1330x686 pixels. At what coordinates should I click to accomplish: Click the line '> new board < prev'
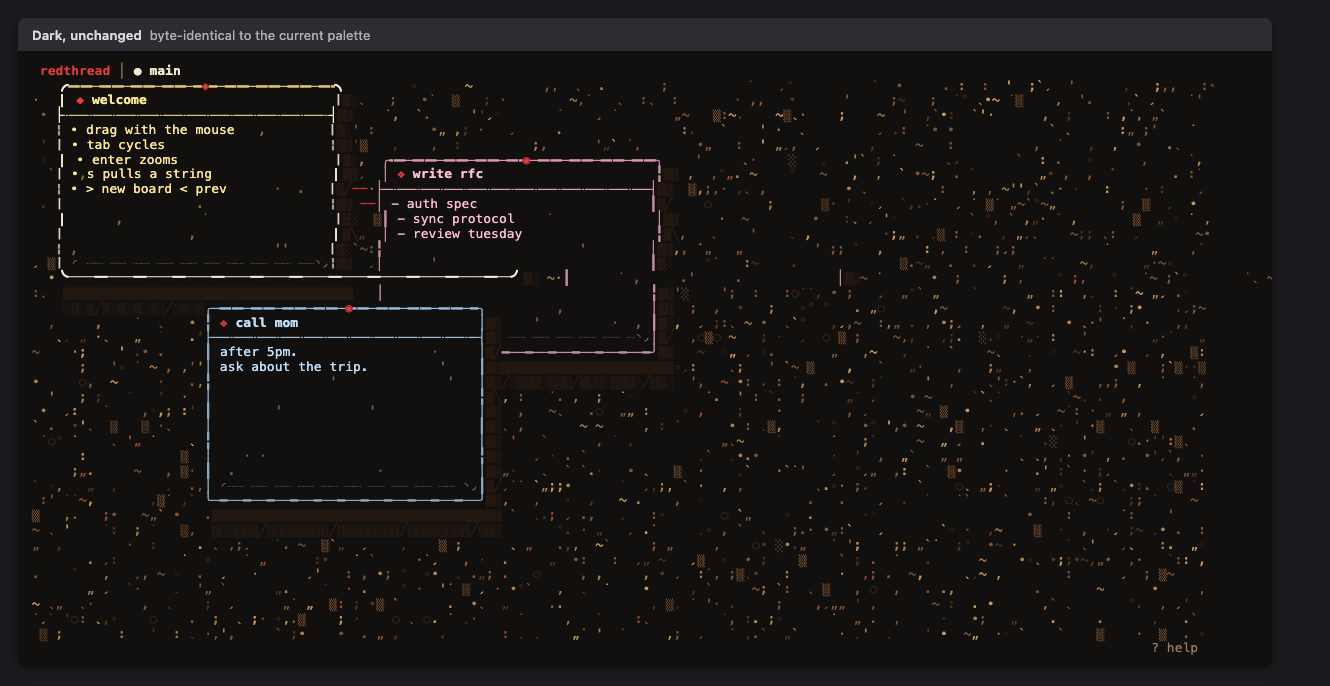[156, 189]
